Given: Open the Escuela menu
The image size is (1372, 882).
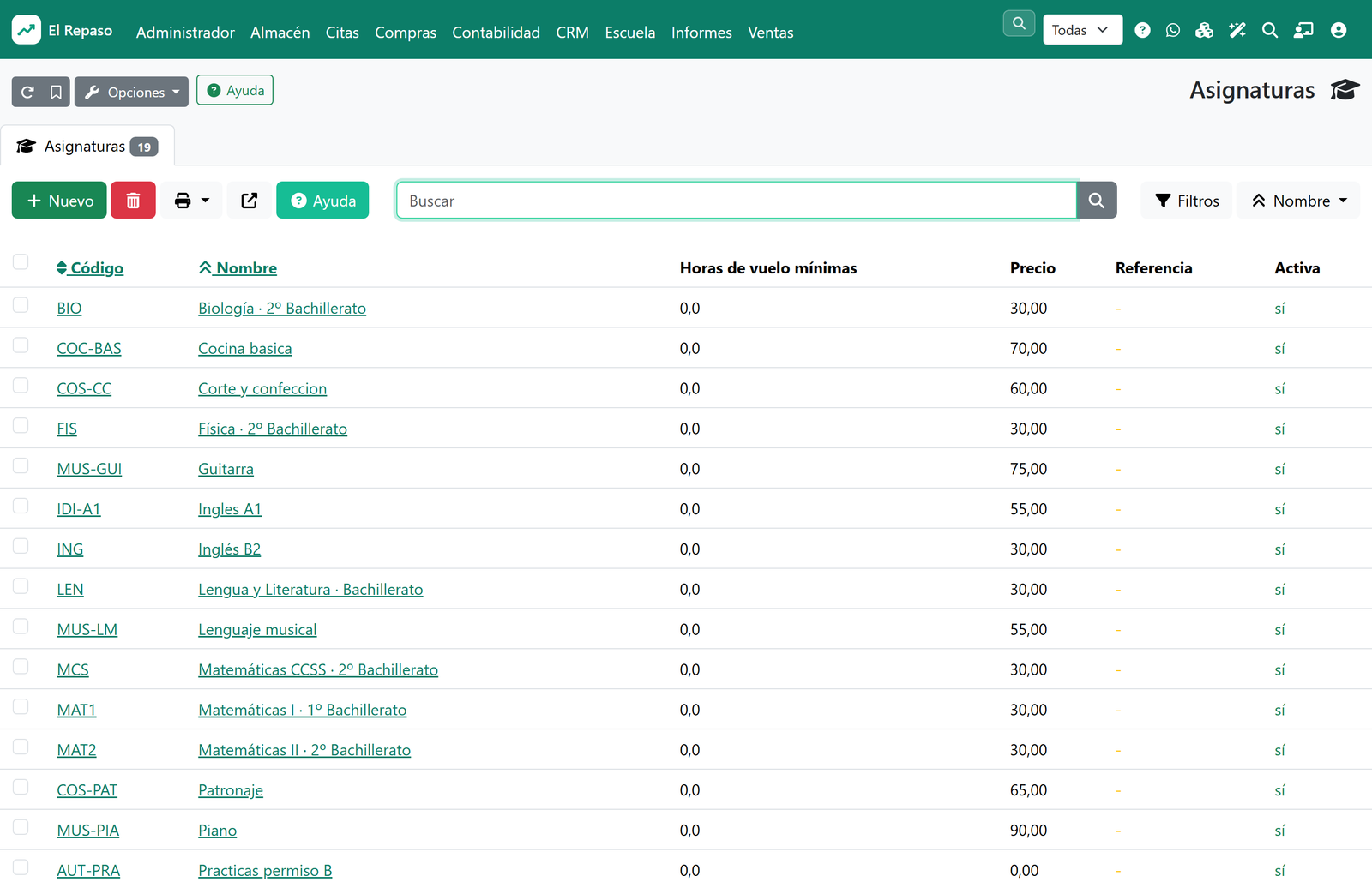Looking at the screenshot, I should 629,33.
